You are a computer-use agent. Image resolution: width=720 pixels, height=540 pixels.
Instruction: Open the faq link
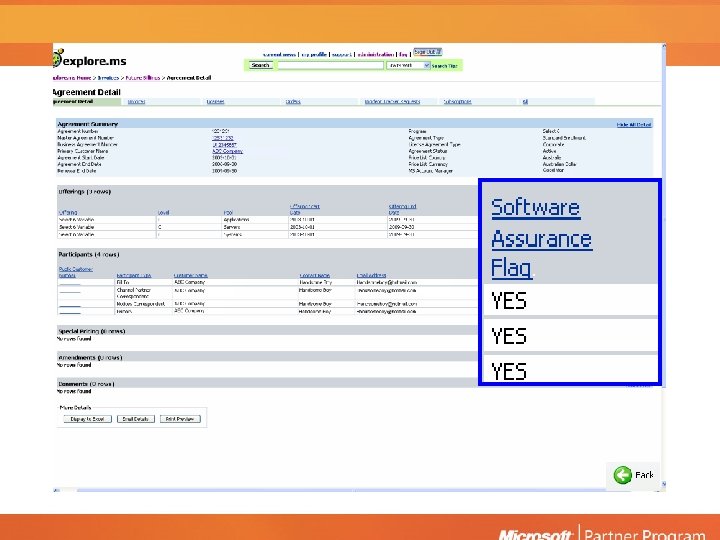point(403,55)
